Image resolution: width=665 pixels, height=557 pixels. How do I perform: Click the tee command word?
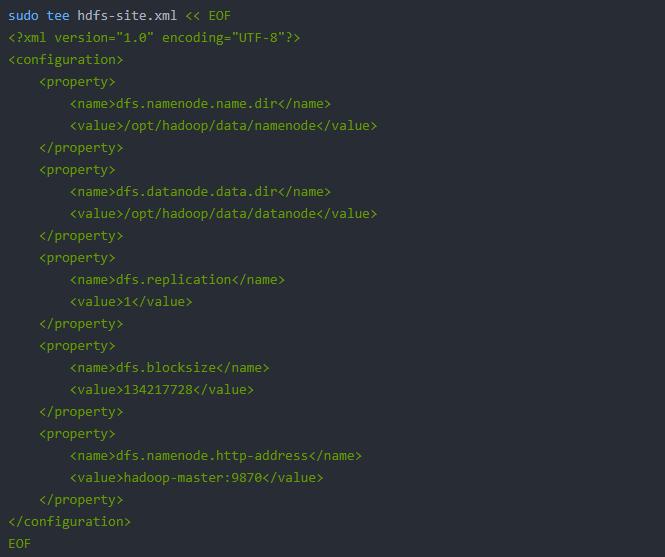pos(58,16)
